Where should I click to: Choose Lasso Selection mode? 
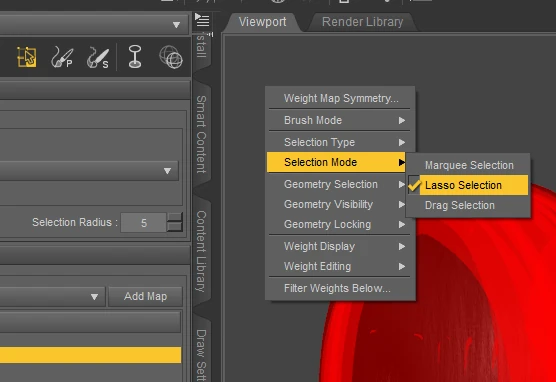468,185
